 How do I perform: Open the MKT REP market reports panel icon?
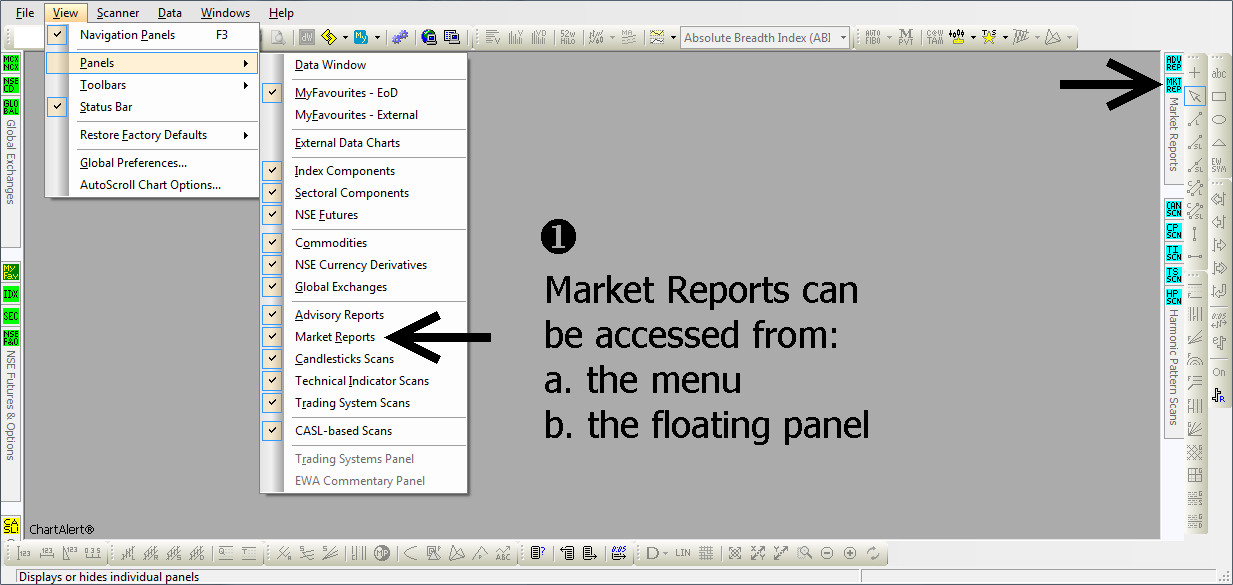point(1174,84)
